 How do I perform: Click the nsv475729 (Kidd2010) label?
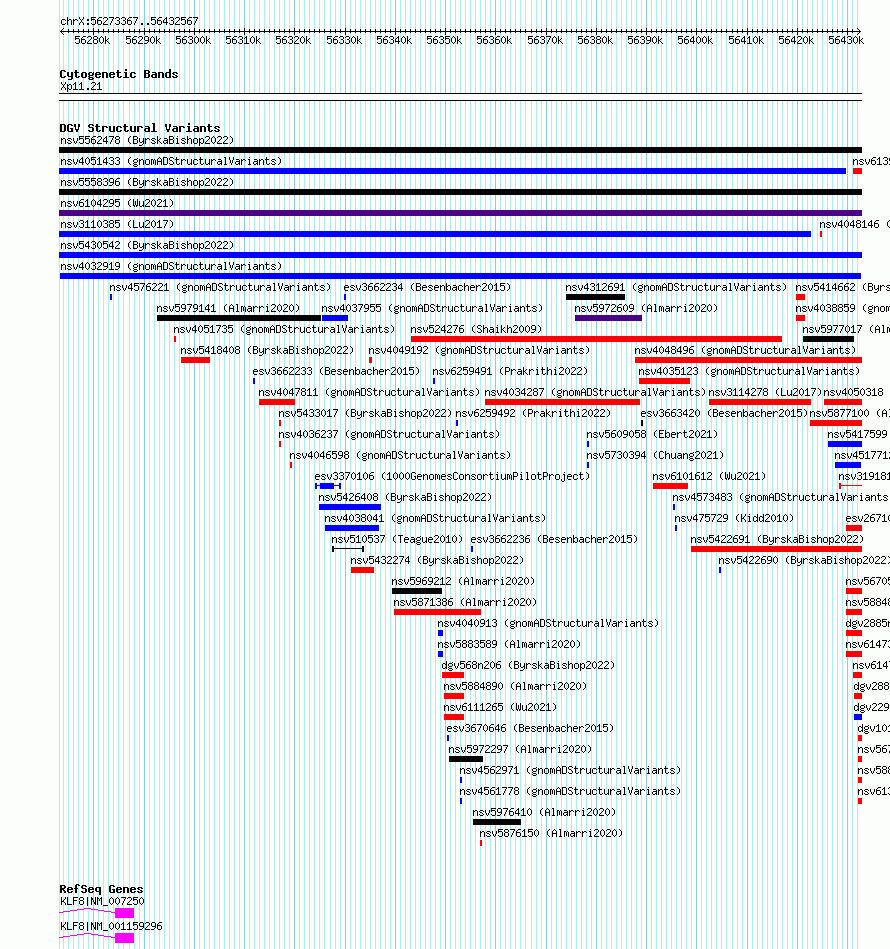pyautogui.click(x=734, y=519)
